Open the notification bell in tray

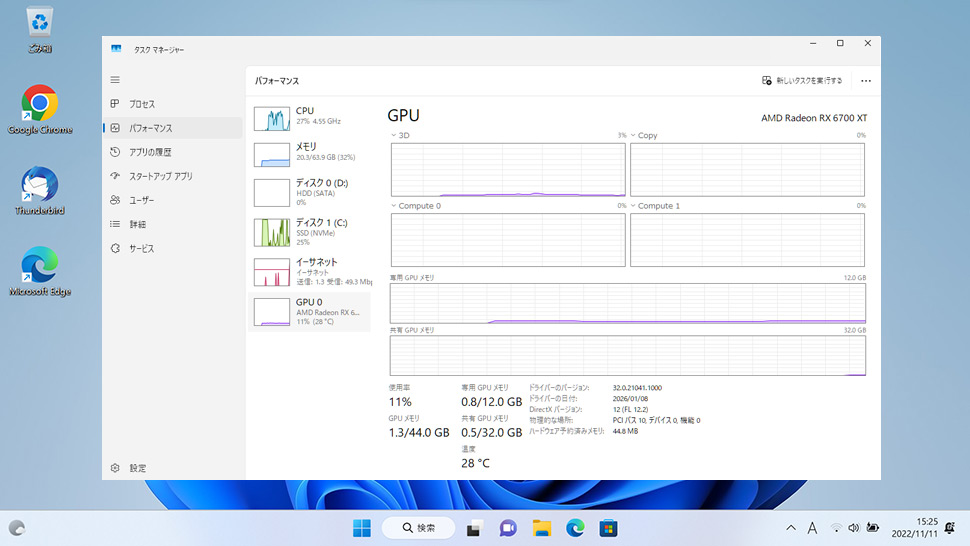coord(950,528)
